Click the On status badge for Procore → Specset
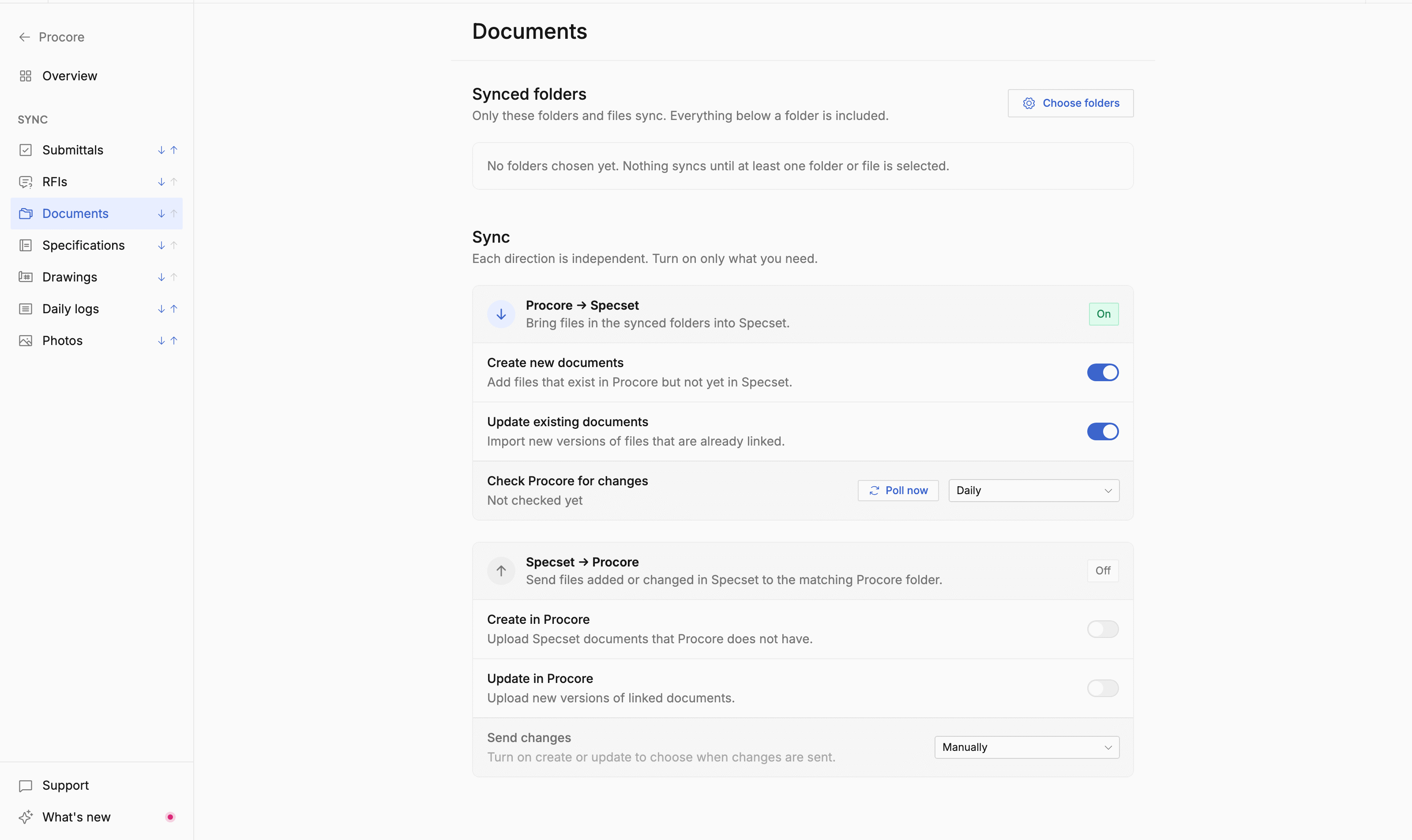This screenshot has width=1412, height=840. point(1104,314)
